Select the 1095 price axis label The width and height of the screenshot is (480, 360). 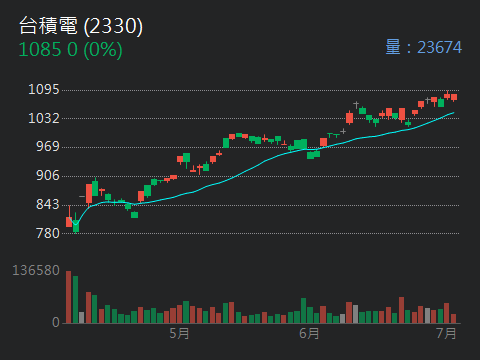click(44, 89)
